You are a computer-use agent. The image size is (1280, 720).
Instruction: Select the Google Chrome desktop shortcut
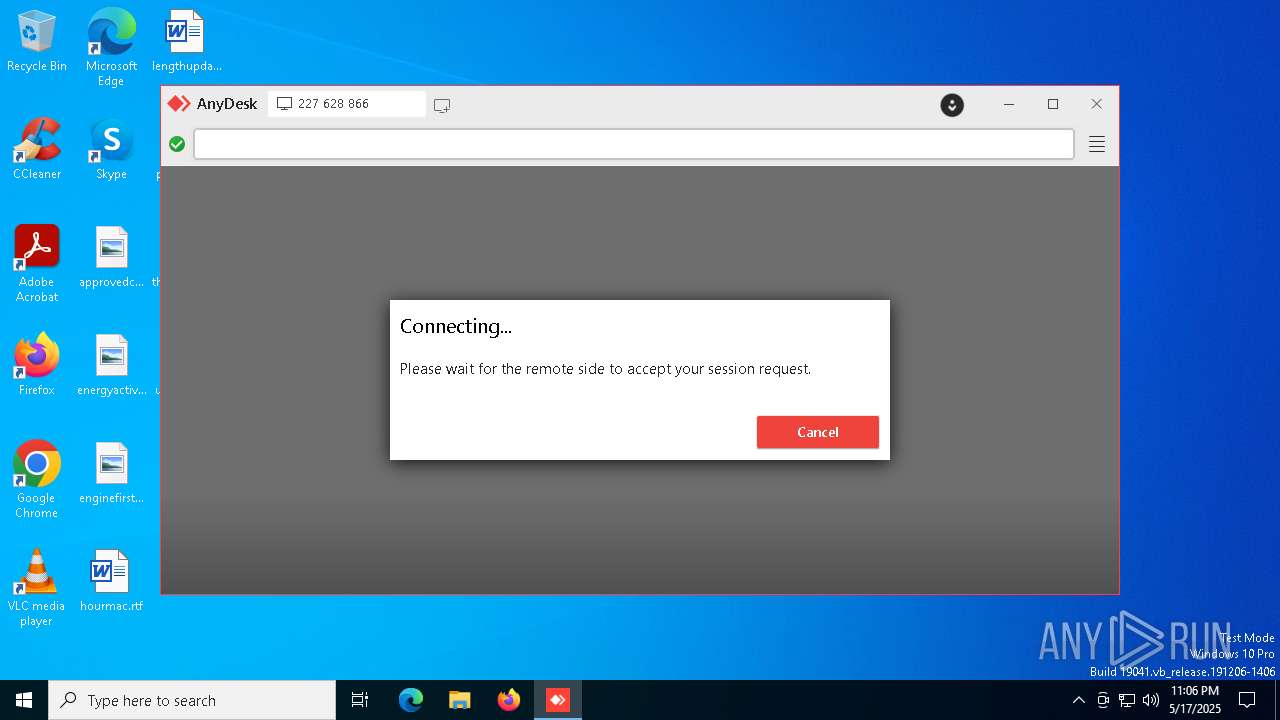37,480
